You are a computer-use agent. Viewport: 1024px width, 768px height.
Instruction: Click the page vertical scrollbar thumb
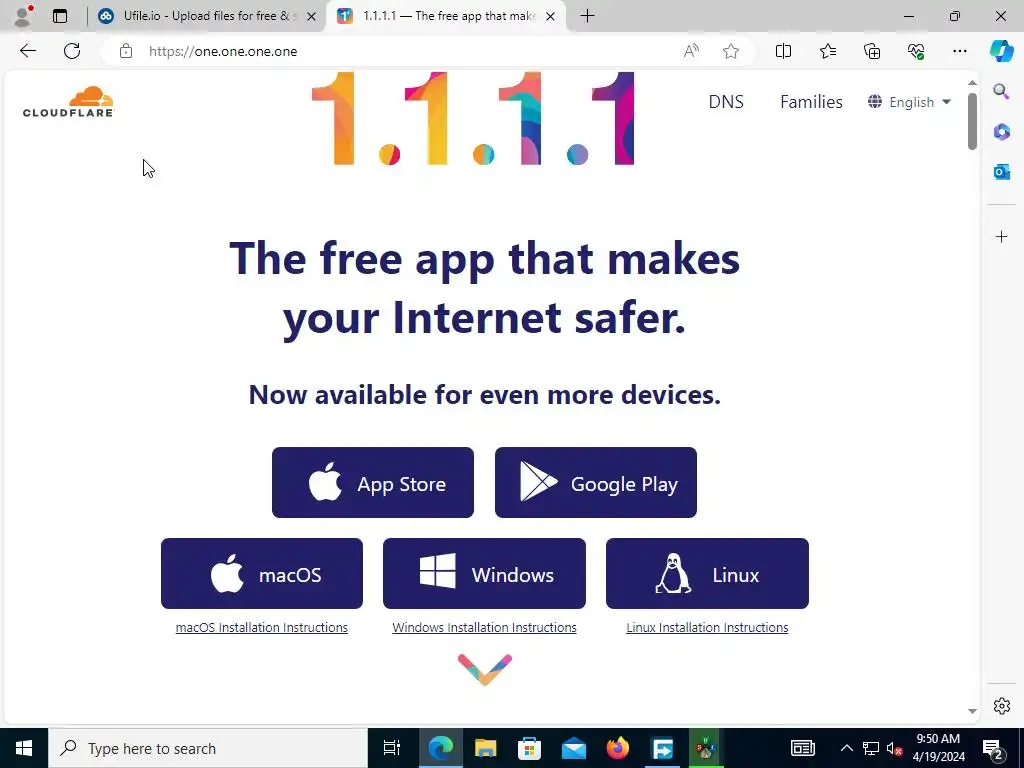click(x=972, y=121)
